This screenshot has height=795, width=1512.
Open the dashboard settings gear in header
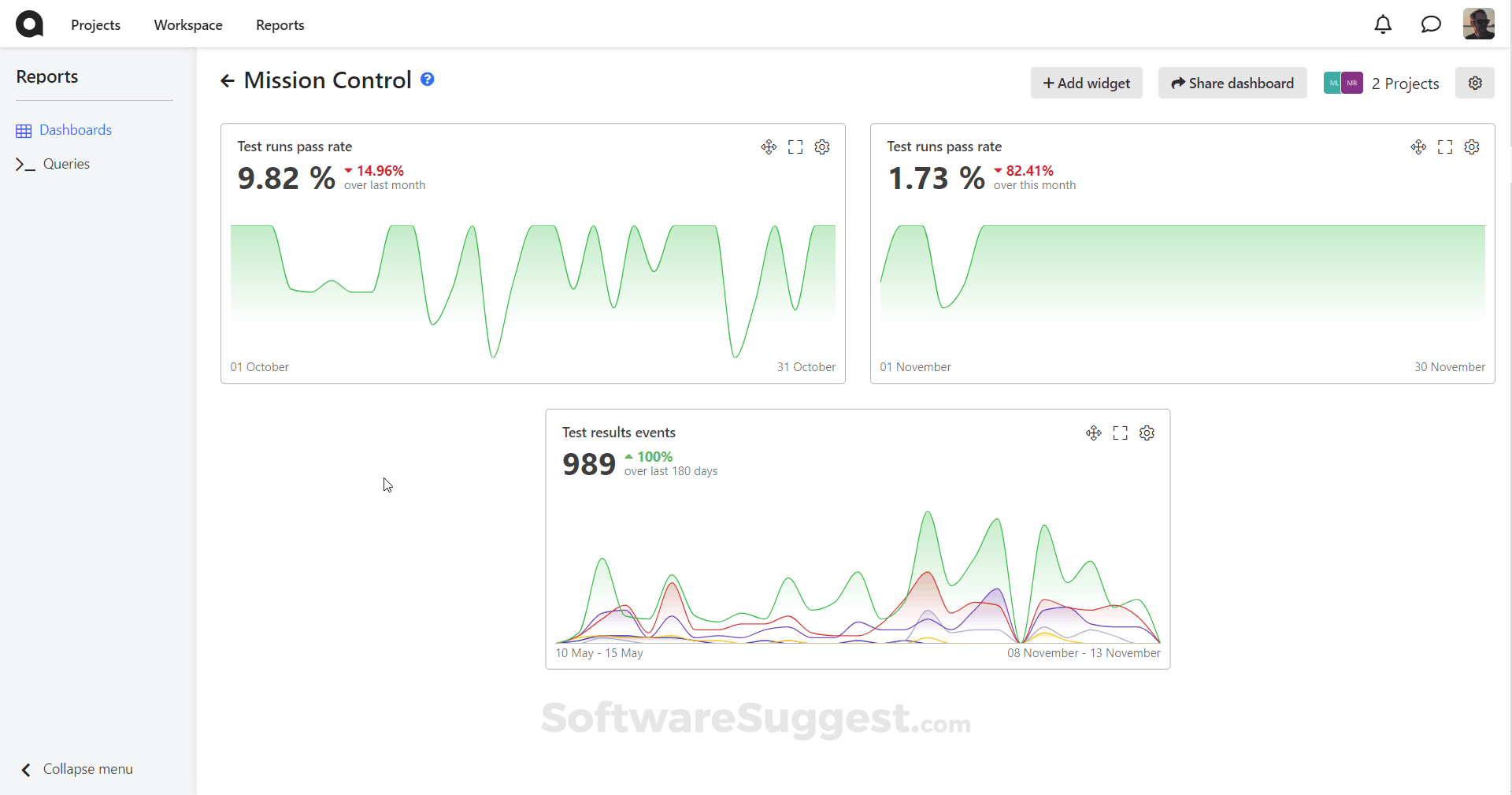pos(1475,83)
